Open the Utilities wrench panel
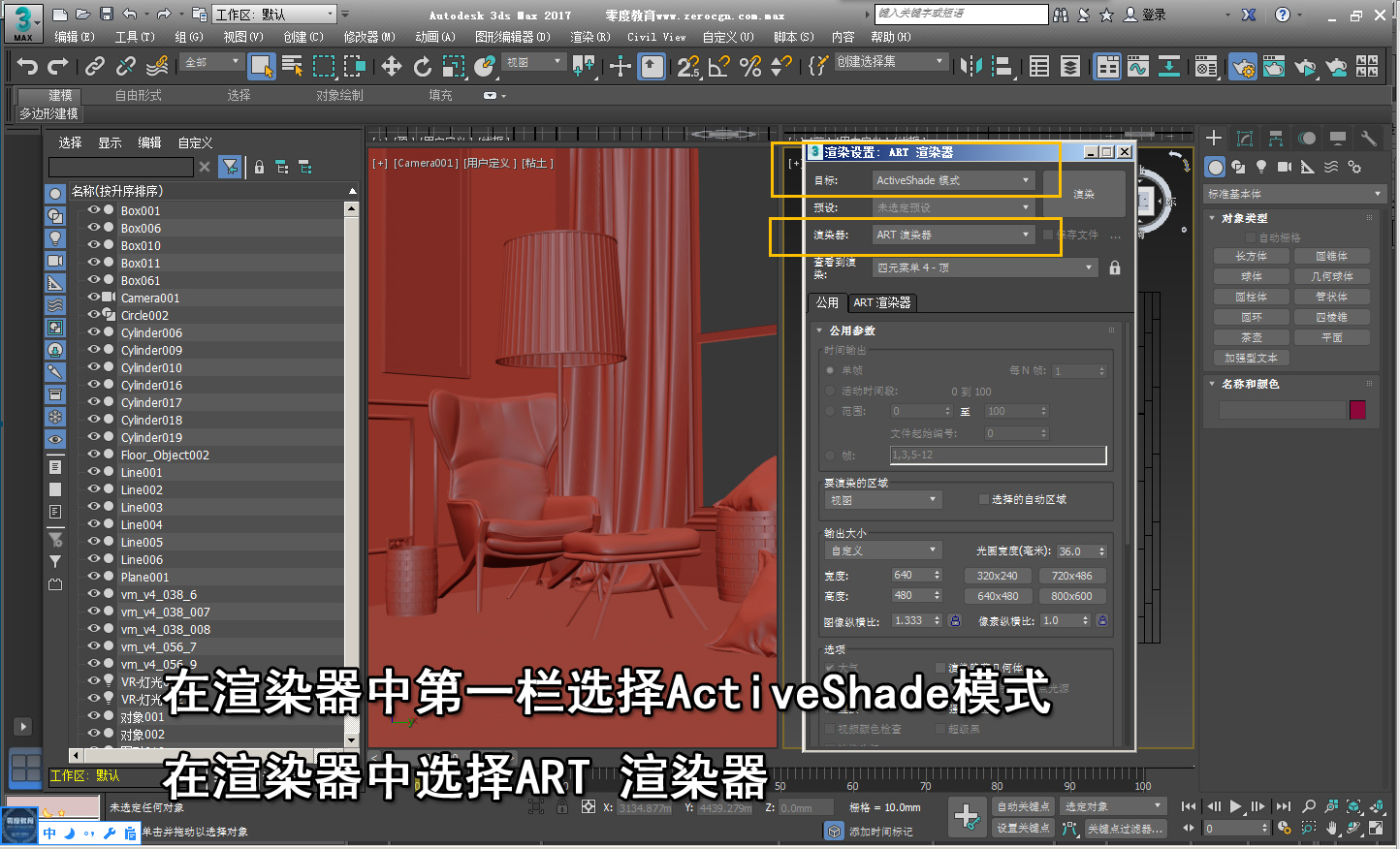This screenshot has height=849, width=1400. click(1369, 138)
